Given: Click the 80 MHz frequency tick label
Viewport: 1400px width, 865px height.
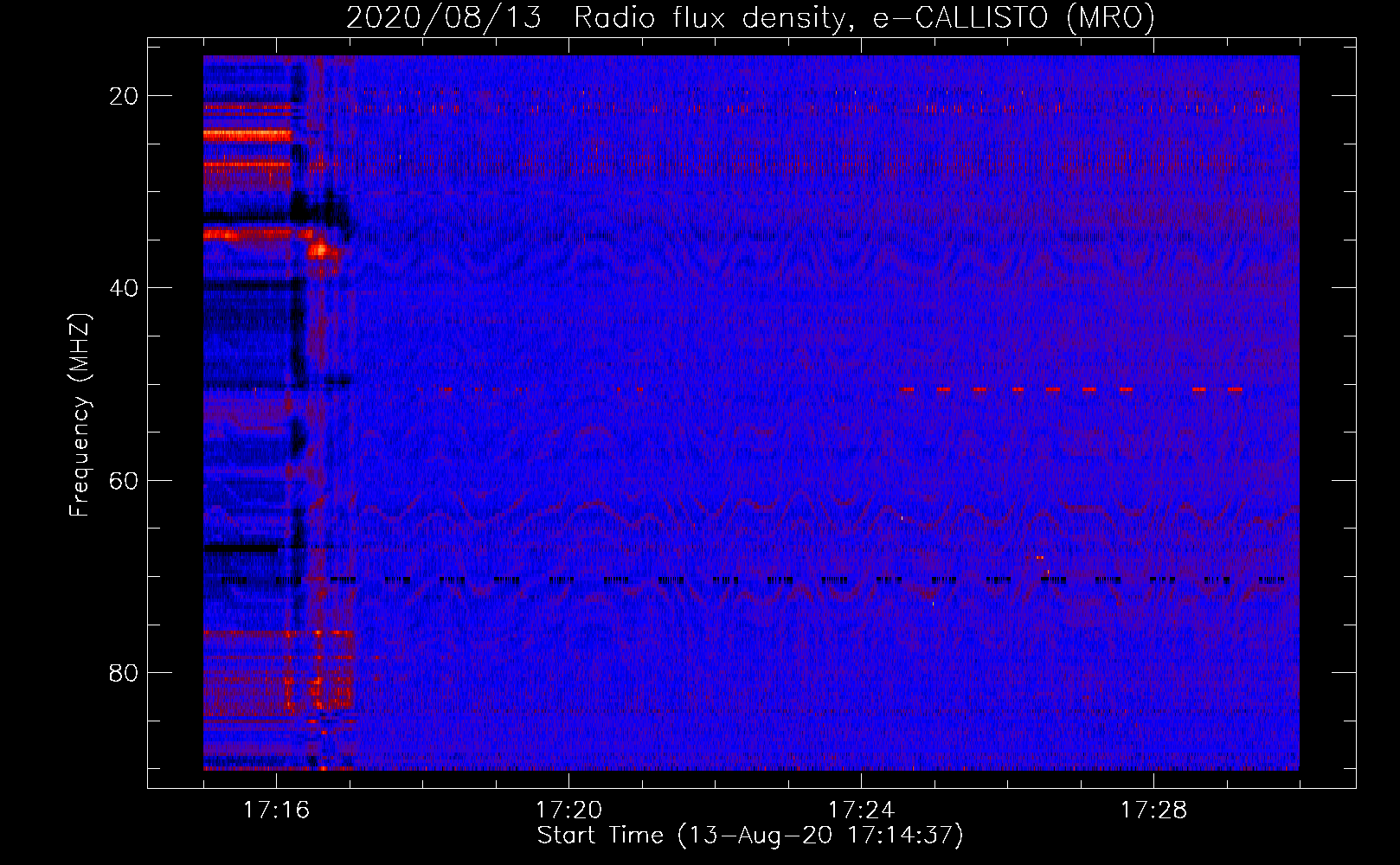Looking at the screenshot, I should tap(124, 672).
